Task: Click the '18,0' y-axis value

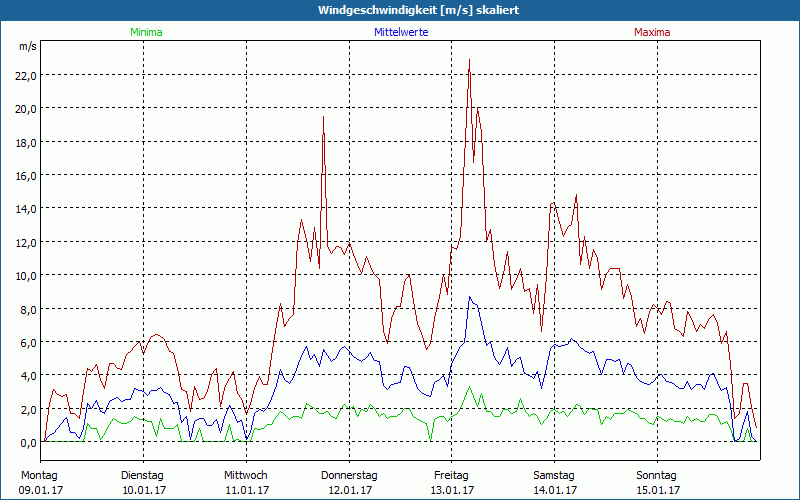Action: [x=26, y=143]
